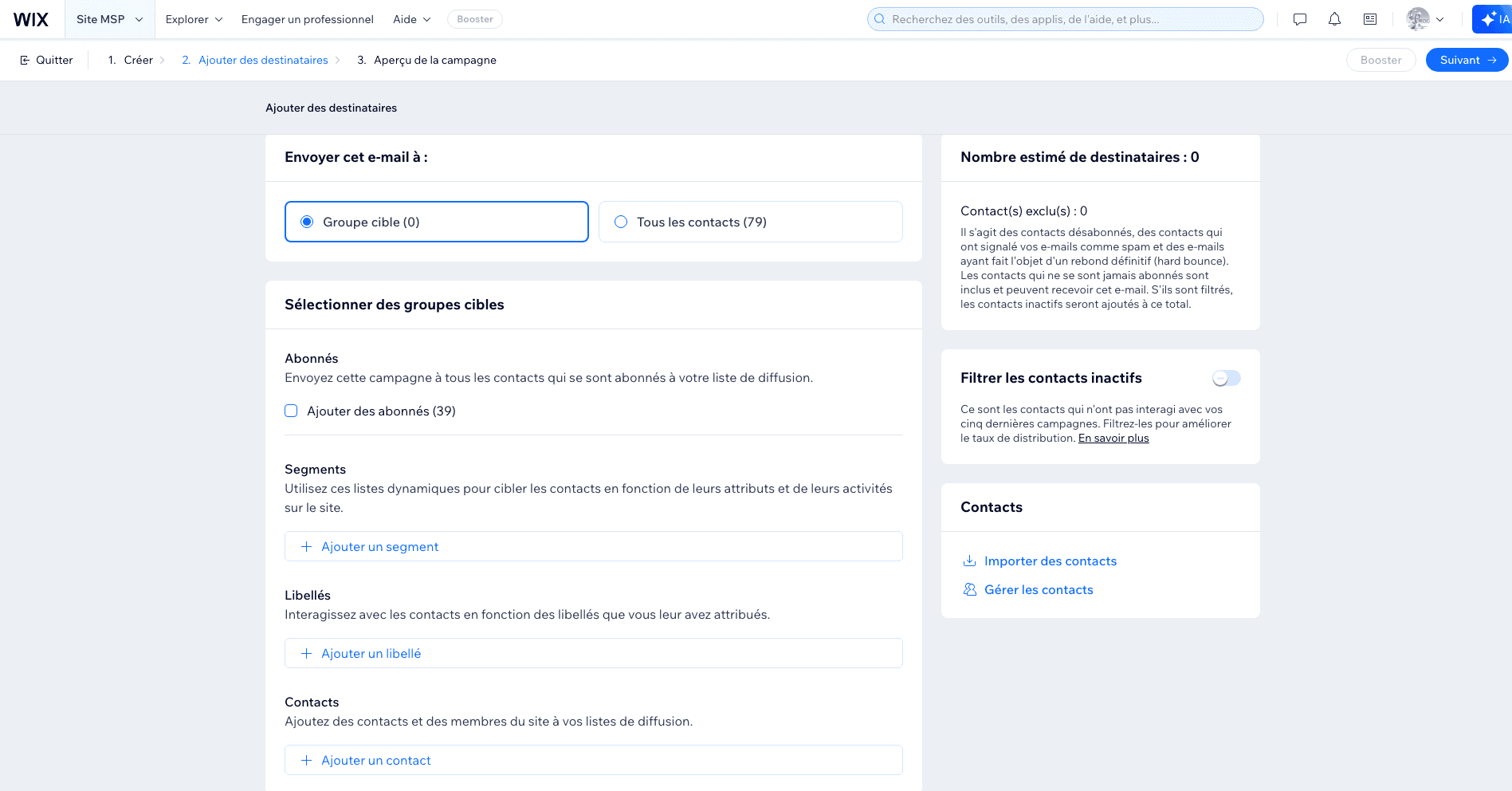This screenshot has width=1512, height=791.
Task: Click the top search input field
Action: pos(1065,19)
